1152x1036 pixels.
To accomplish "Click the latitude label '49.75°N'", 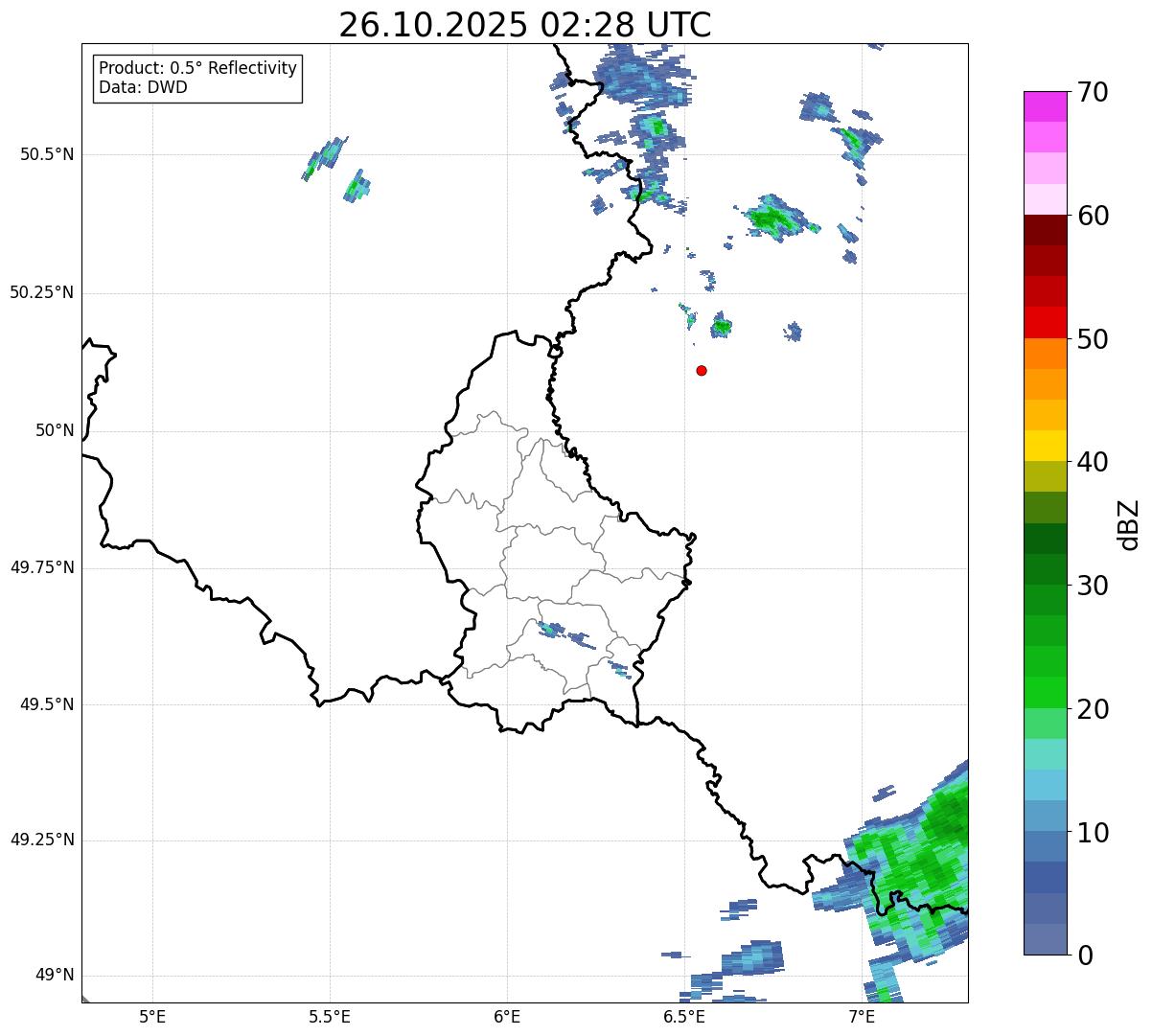I will pyautogui.click(x=42, y=567).
